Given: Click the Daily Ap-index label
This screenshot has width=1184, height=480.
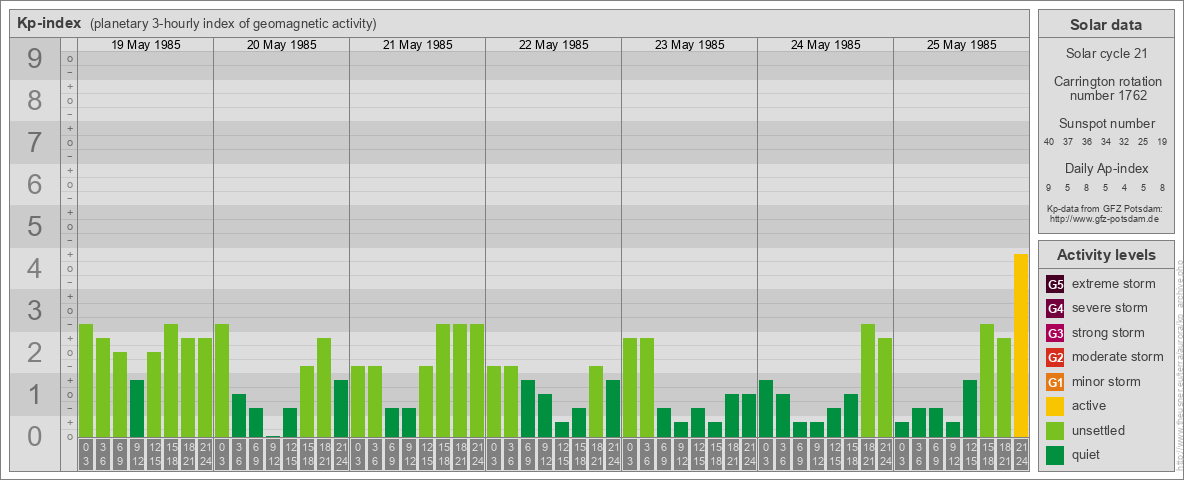Looking at the screenshot, I should pyautogui.click(x=1106, y=168).
